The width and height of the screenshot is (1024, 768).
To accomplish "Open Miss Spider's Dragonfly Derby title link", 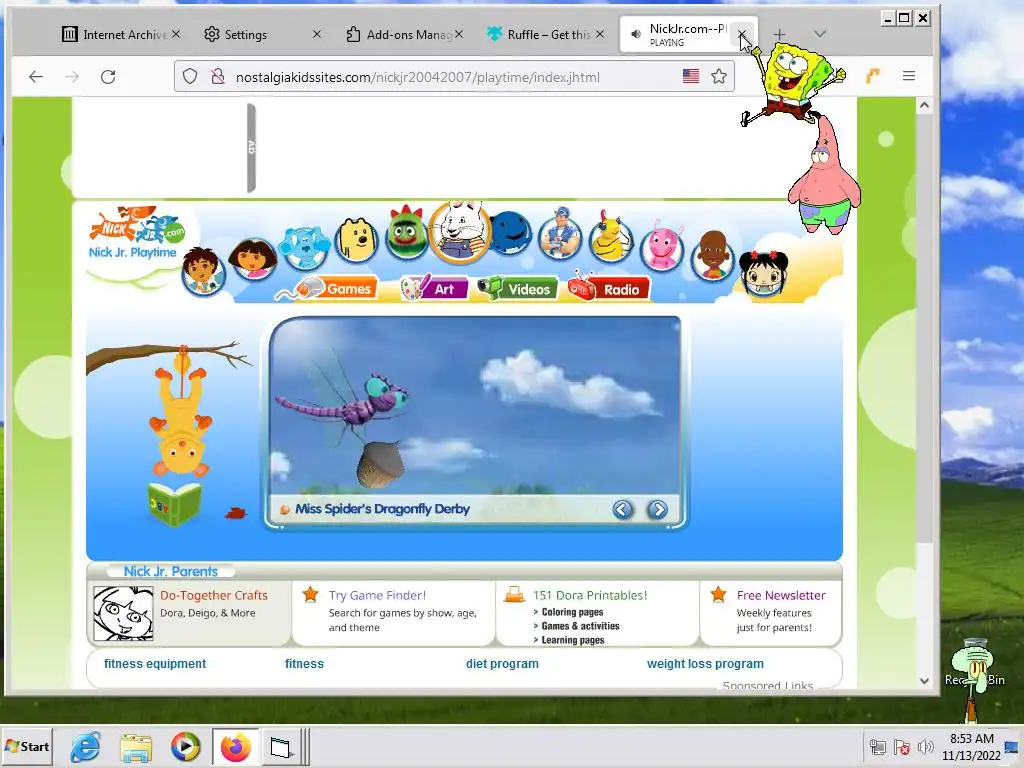I will 382,509.
